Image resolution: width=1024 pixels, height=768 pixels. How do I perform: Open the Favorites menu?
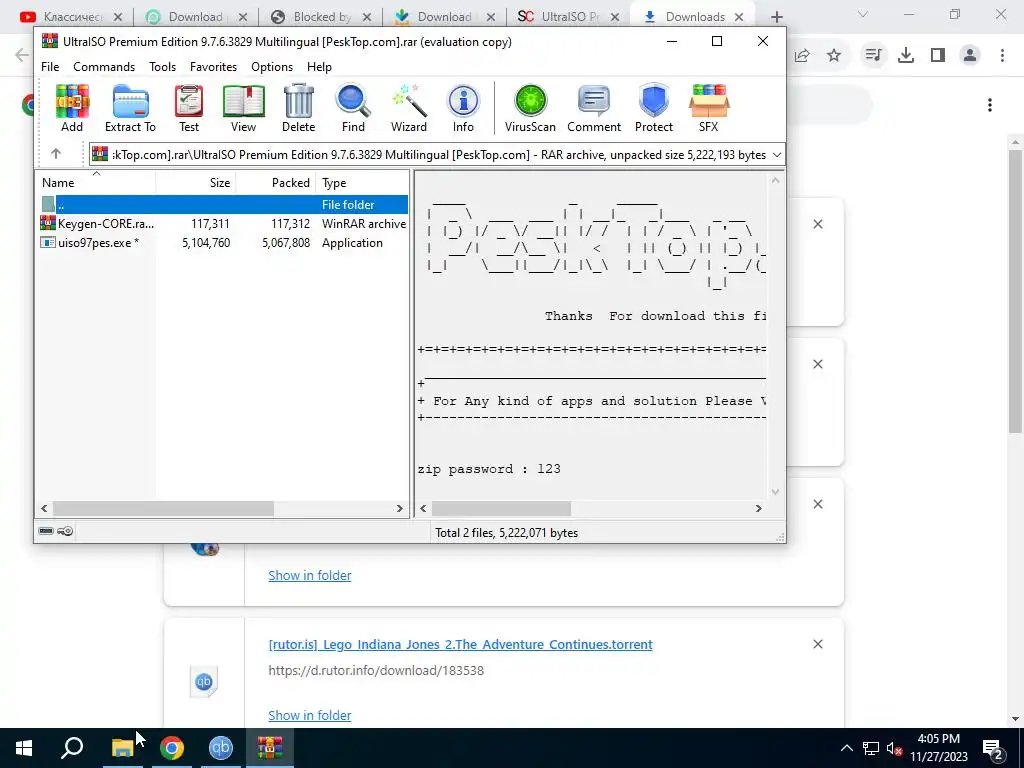point(213,67)
